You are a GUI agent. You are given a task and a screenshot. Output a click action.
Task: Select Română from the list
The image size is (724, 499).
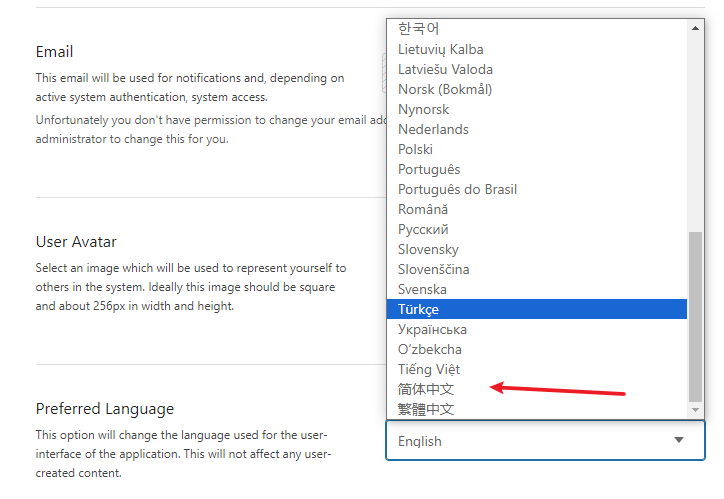click(423, 209)
